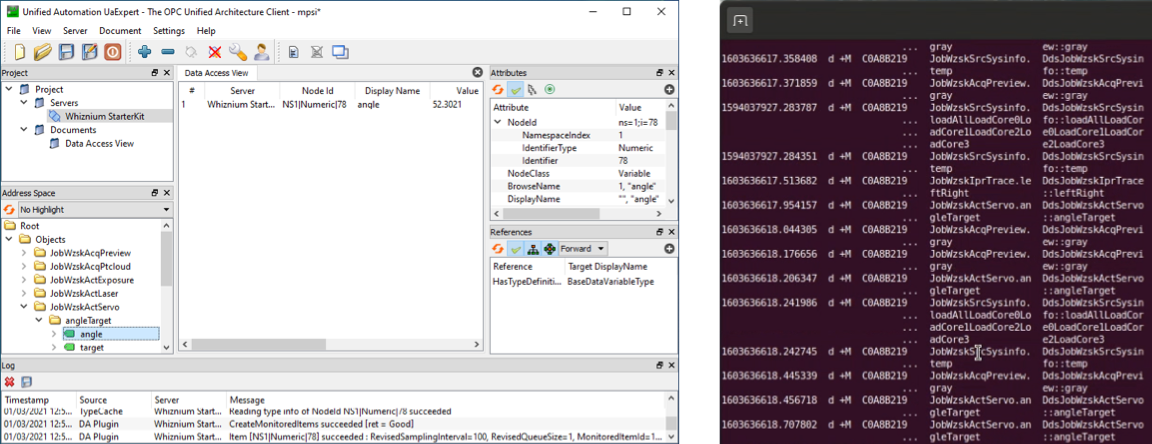Viewport: 1152px width, 444px height.
Task: Collapse the NodeId attribute row
Action: (498, 122)
